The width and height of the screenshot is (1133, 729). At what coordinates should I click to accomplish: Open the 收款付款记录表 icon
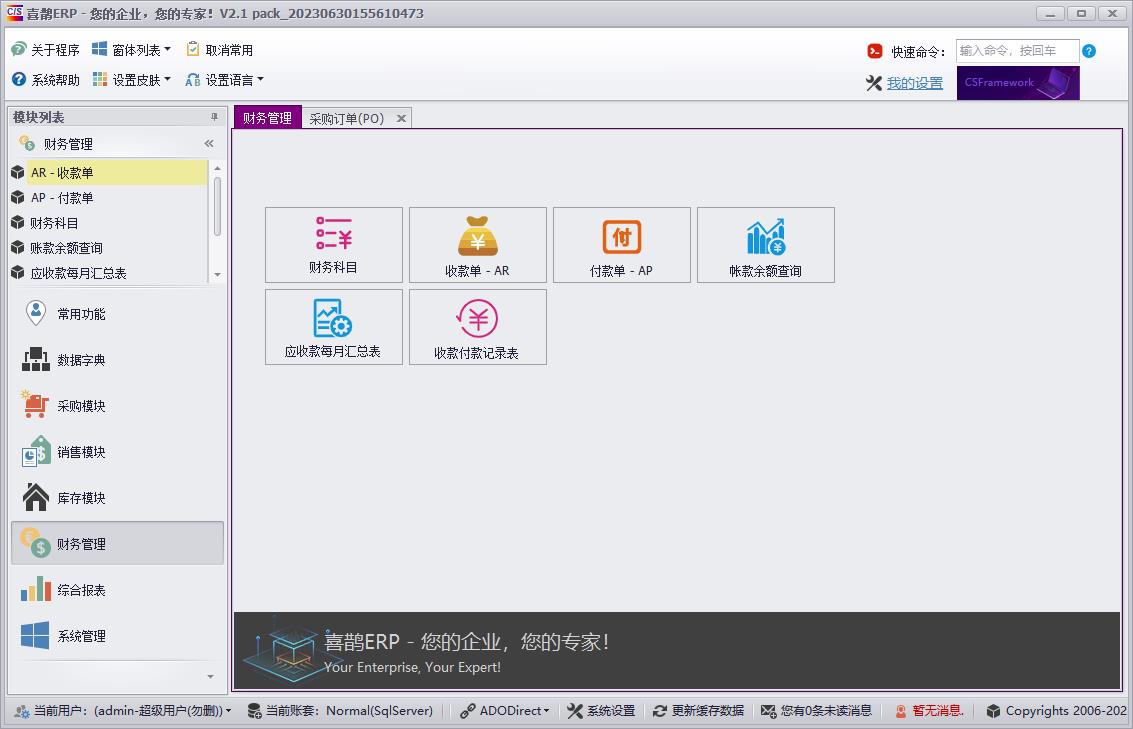click(x=477, y=327)
